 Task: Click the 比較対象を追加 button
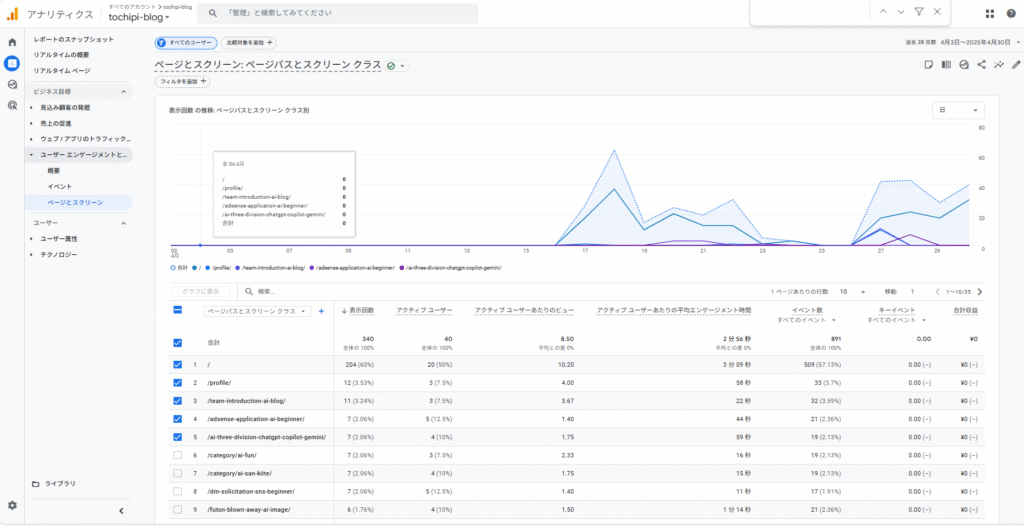(248, 42)
